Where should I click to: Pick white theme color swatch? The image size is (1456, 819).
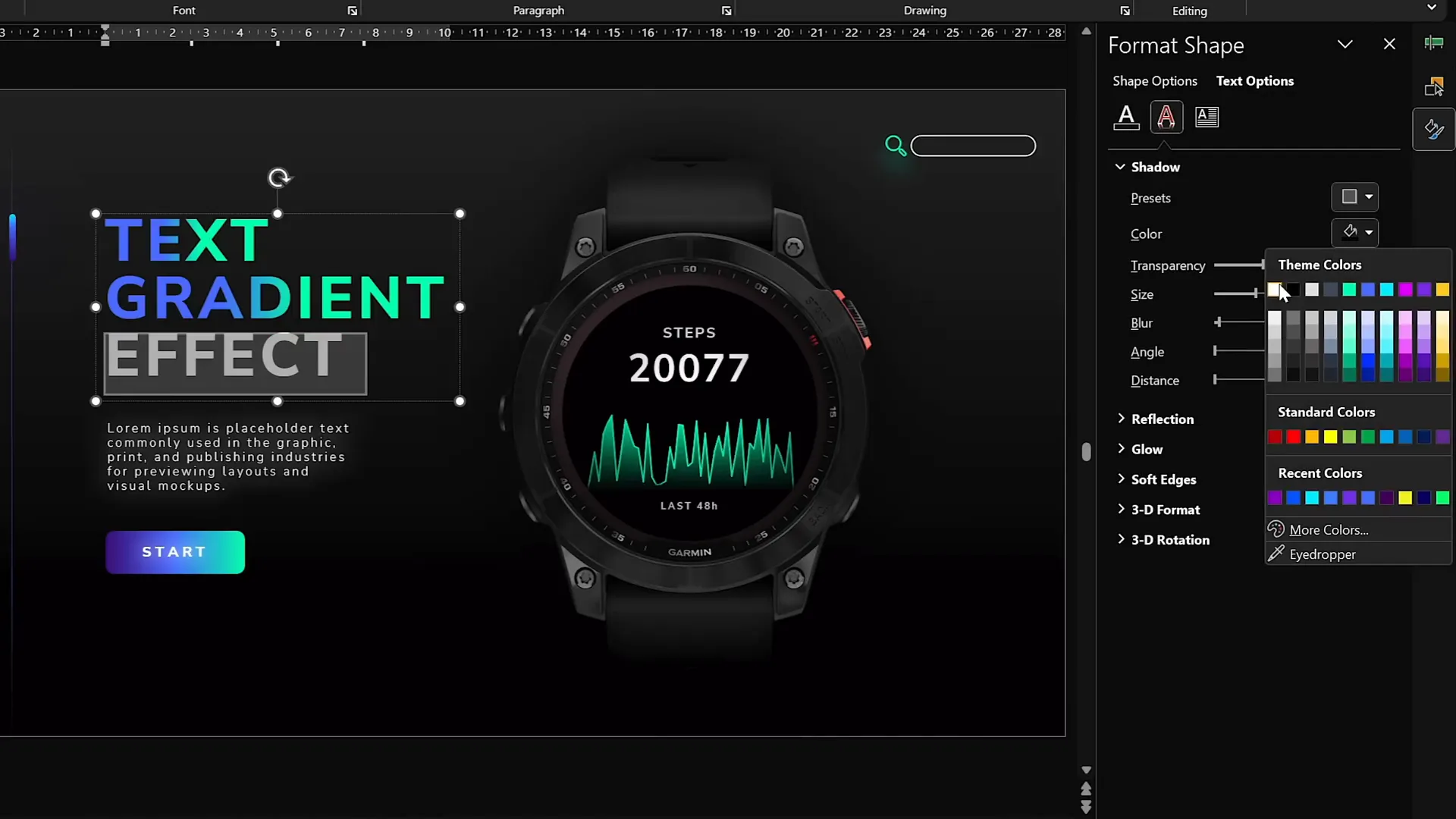pyautogui.click(x=1275, y=290)
